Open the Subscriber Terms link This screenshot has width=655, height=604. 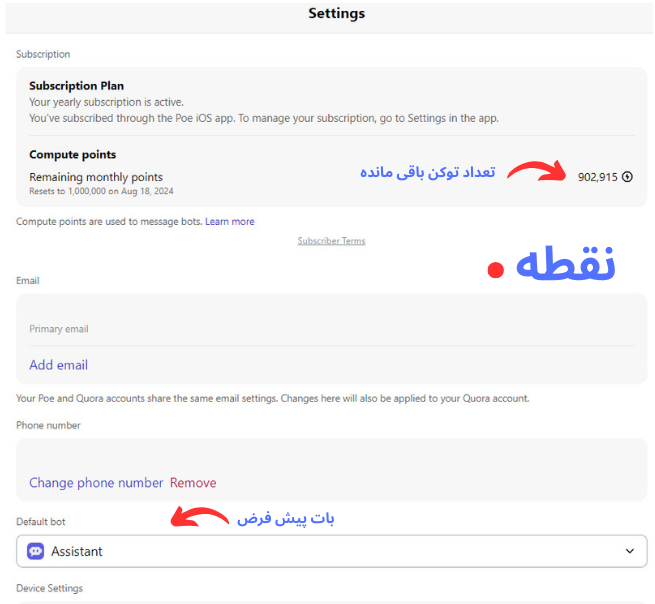pyautogui.click(x=331, y=241)
